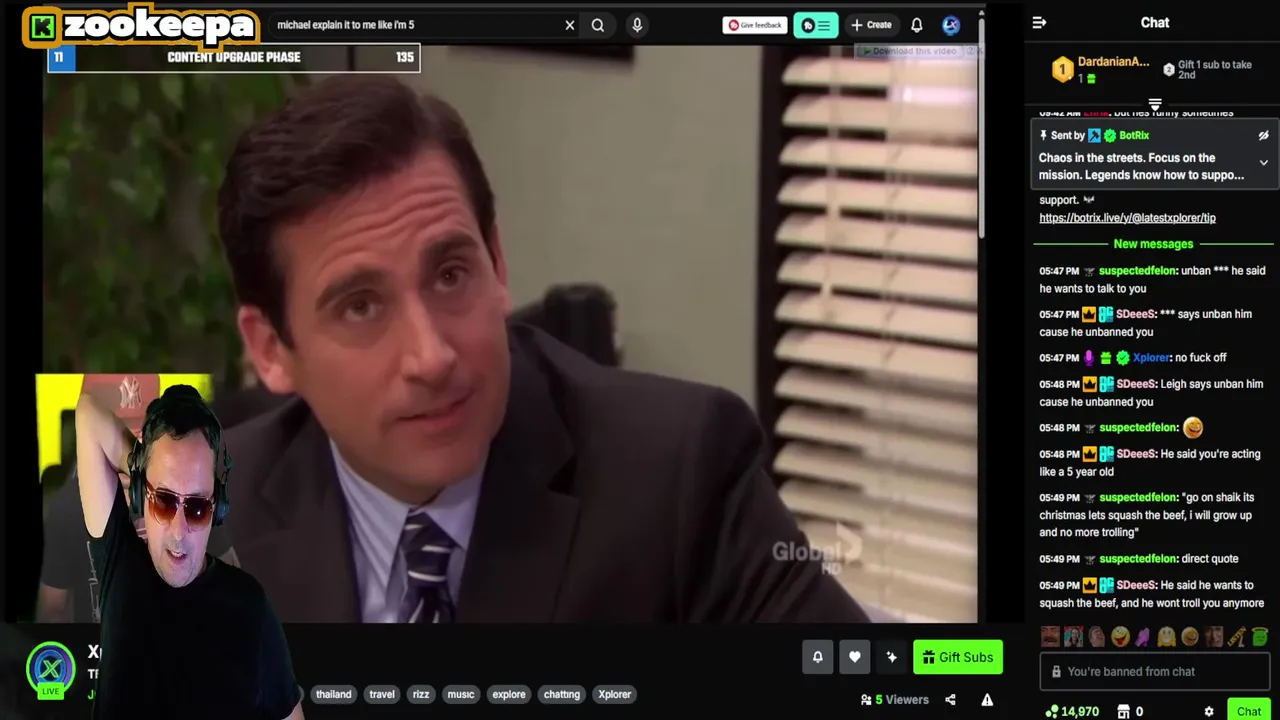Screen dimensions: 1280x720
Task: Share the stream with the share icon
Action: [950, 700]
